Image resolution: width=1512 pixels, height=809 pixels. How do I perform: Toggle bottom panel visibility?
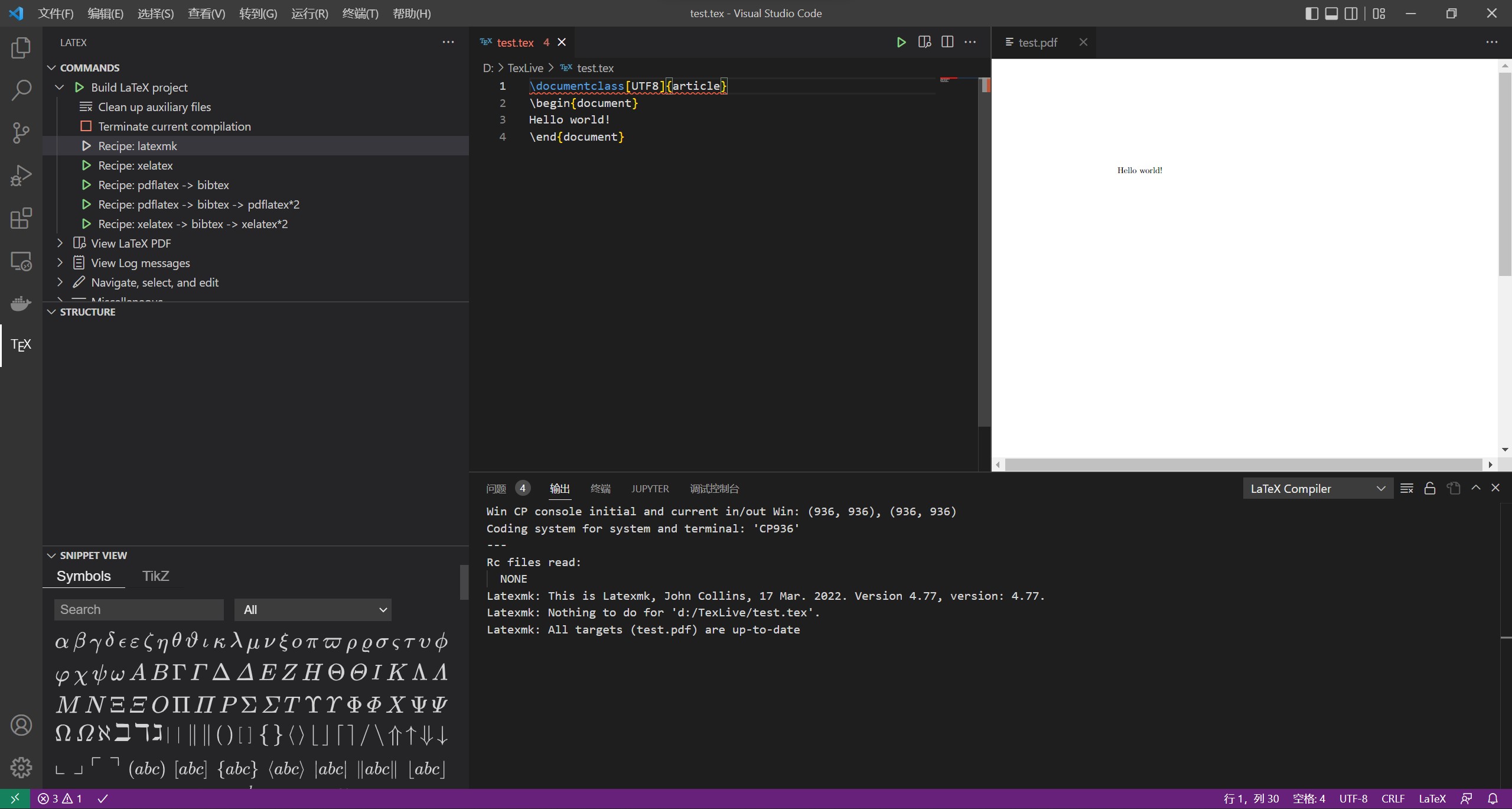[x=1331, y=13]
